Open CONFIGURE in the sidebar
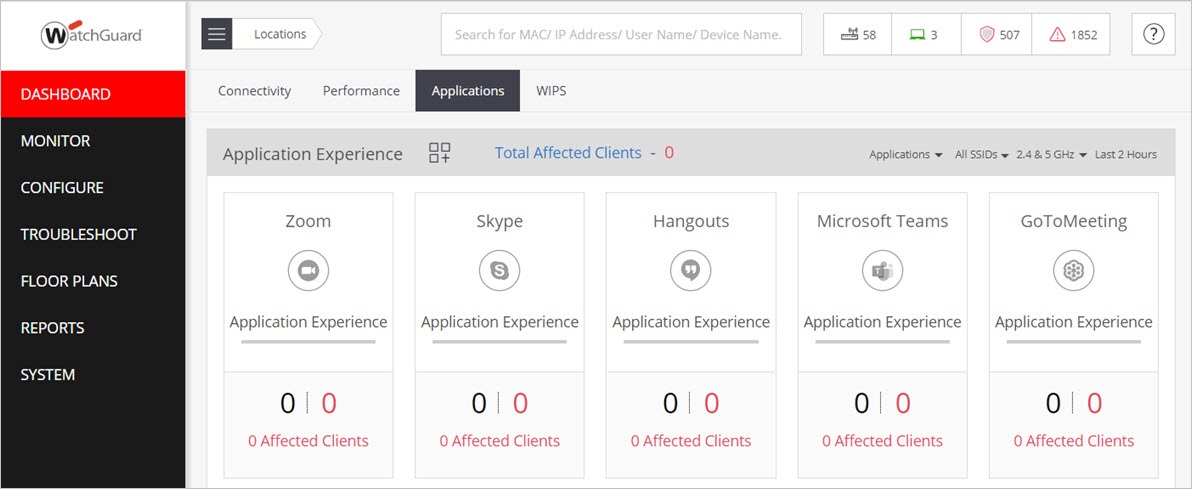 (93, 188)
